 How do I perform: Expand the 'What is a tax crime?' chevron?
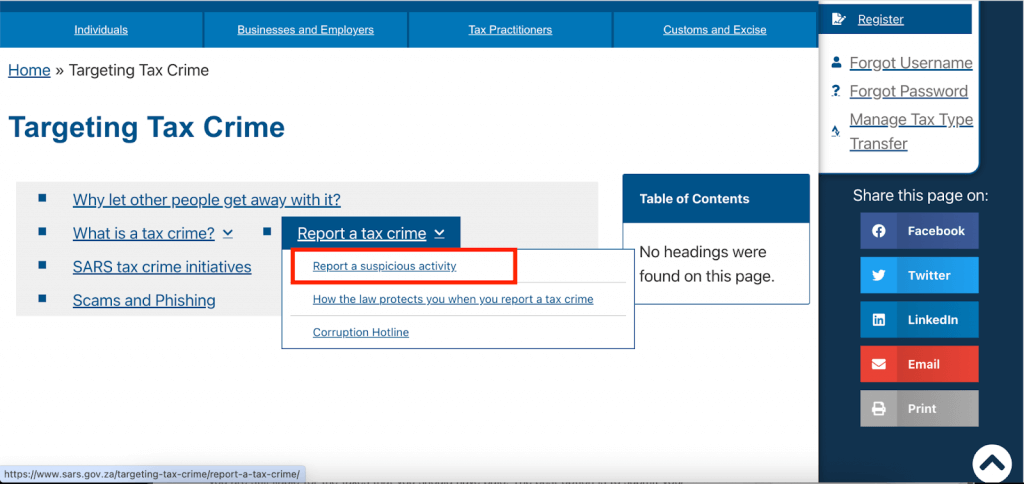228,233
